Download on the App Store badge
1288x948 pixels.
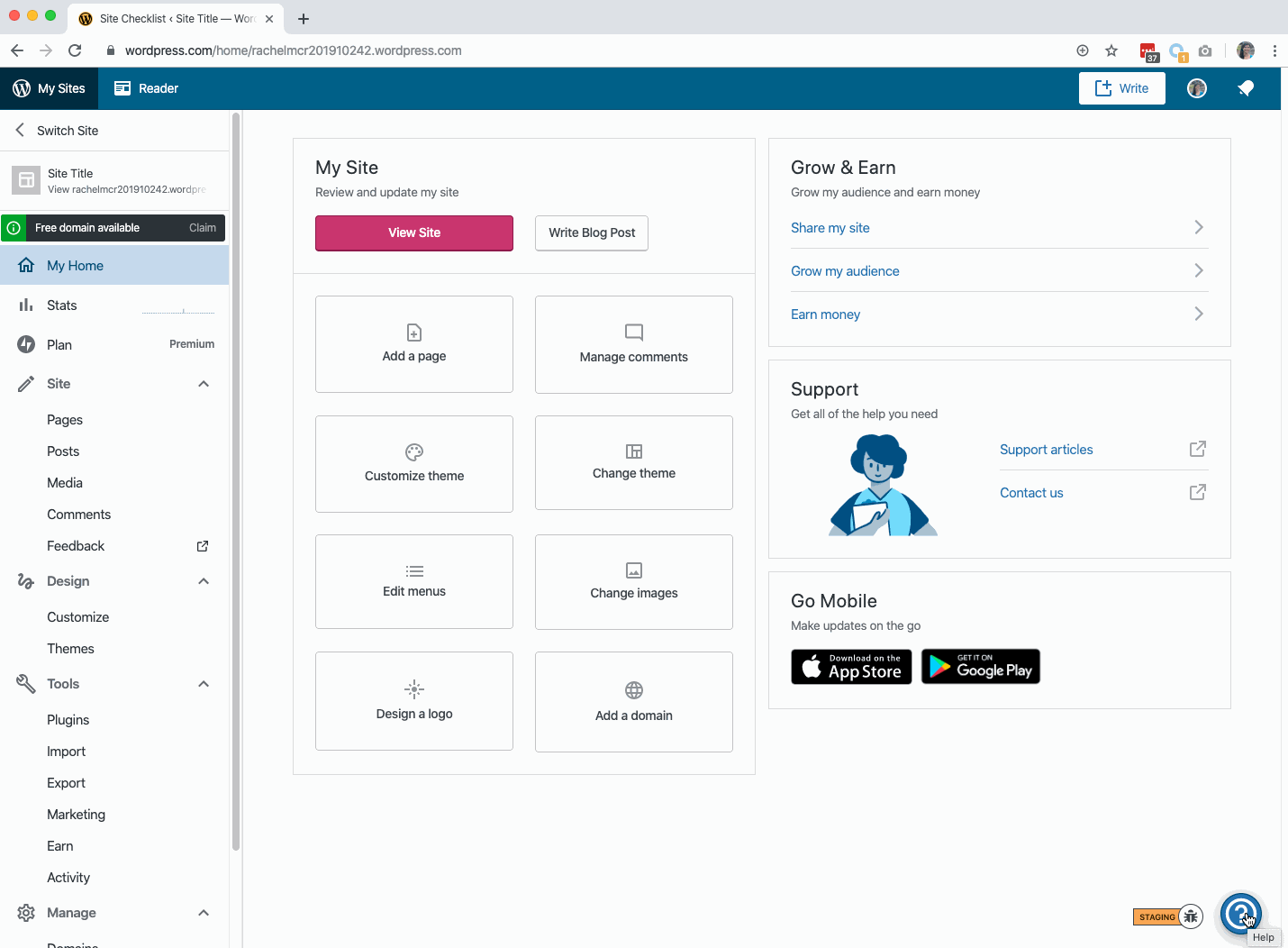pyautogui.click(x=851, y=667)
